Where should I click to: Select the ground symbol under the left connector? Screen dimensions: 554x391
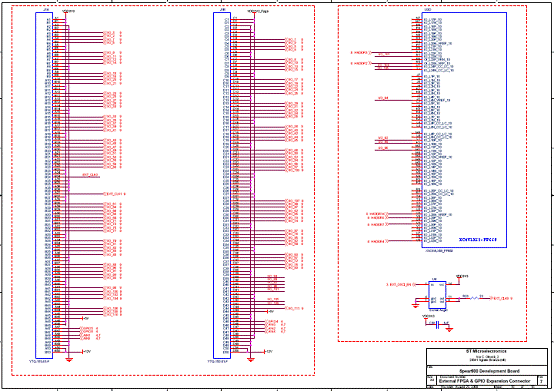tap(69, 360)
